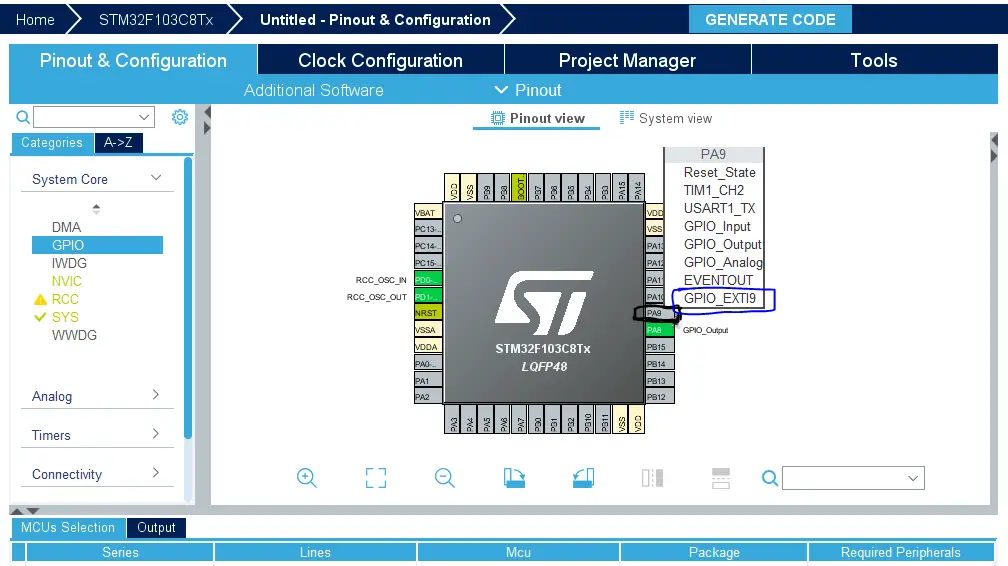Open the category search dropdown
Screen dimensions: 1008x566
[144, 117]
